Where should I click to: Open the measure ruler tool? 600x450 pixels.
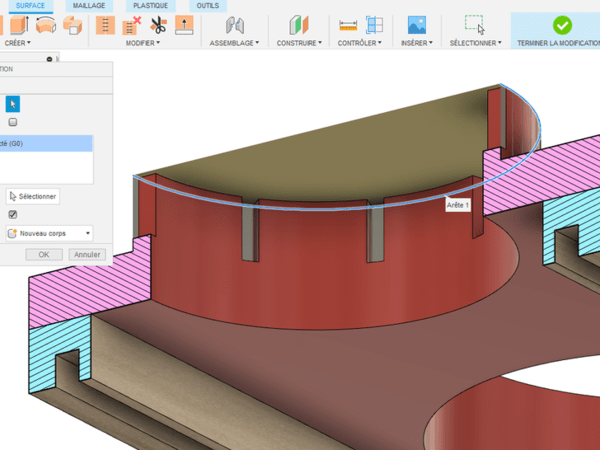tap(348, 25)
